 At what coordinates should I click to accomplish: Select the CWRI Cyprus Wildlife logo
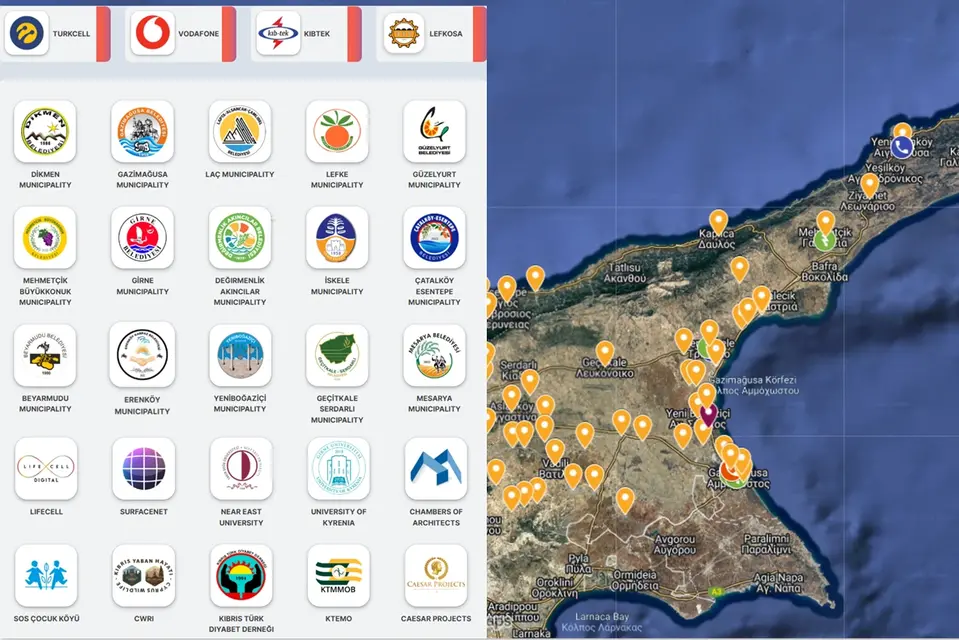(x=144, y=576)
